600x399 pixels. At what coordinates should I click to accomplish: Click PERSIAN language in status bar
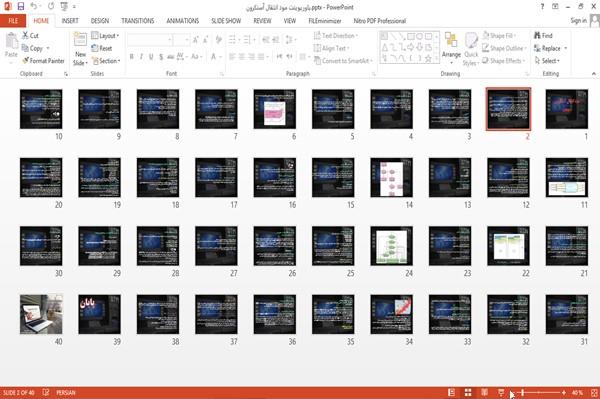(x=66, y=392)
